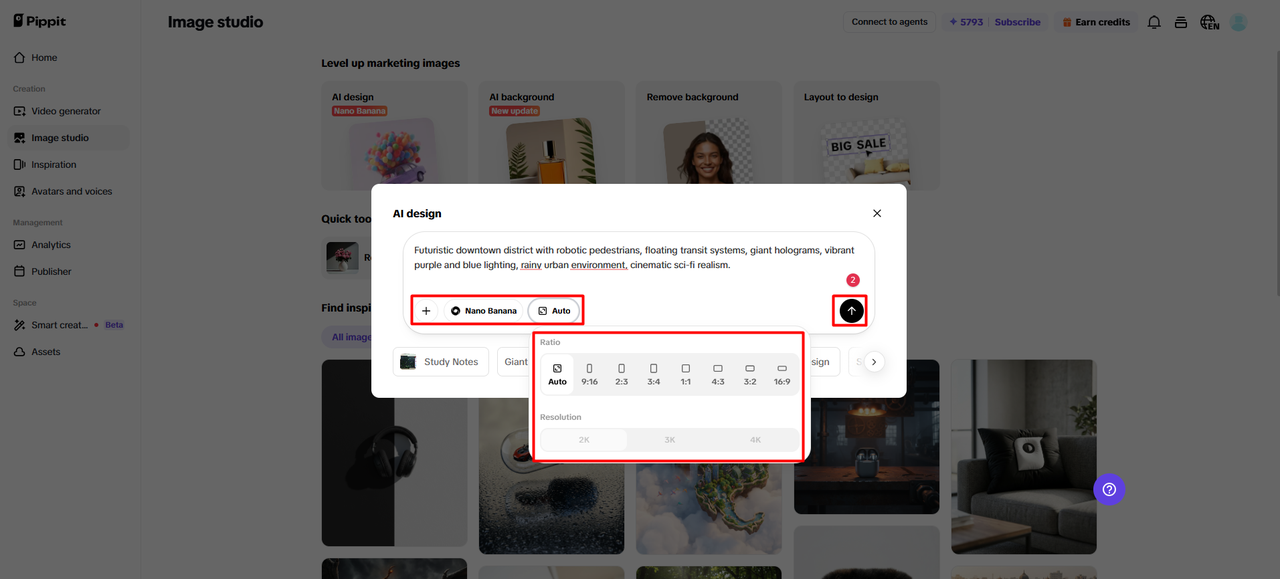Viewport: 1280px width, 579px height.
Task: Click the Resolution label in dropdown
Action: point(560,417)
